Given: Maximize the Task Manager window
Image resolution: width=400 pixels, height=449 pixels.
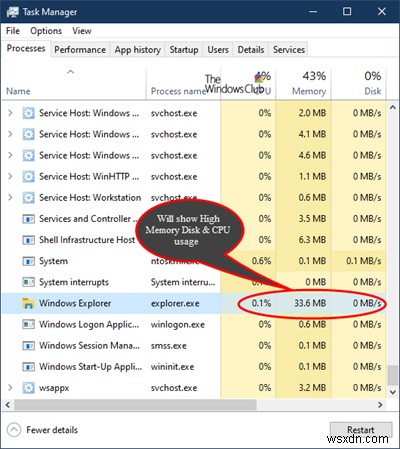Looking at the screenshot, I should 347,12.
